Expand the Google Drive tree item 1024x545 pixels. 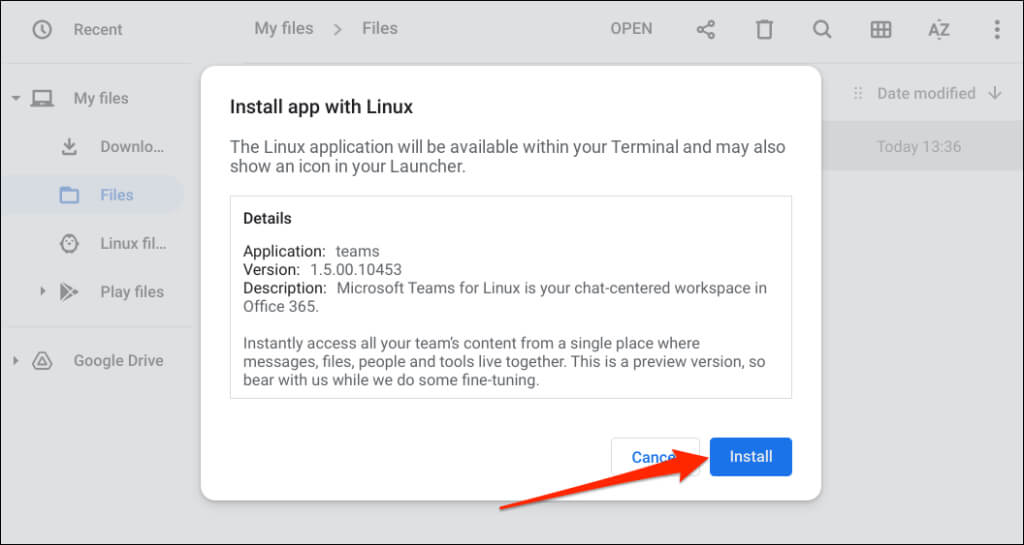pos(16,361)
